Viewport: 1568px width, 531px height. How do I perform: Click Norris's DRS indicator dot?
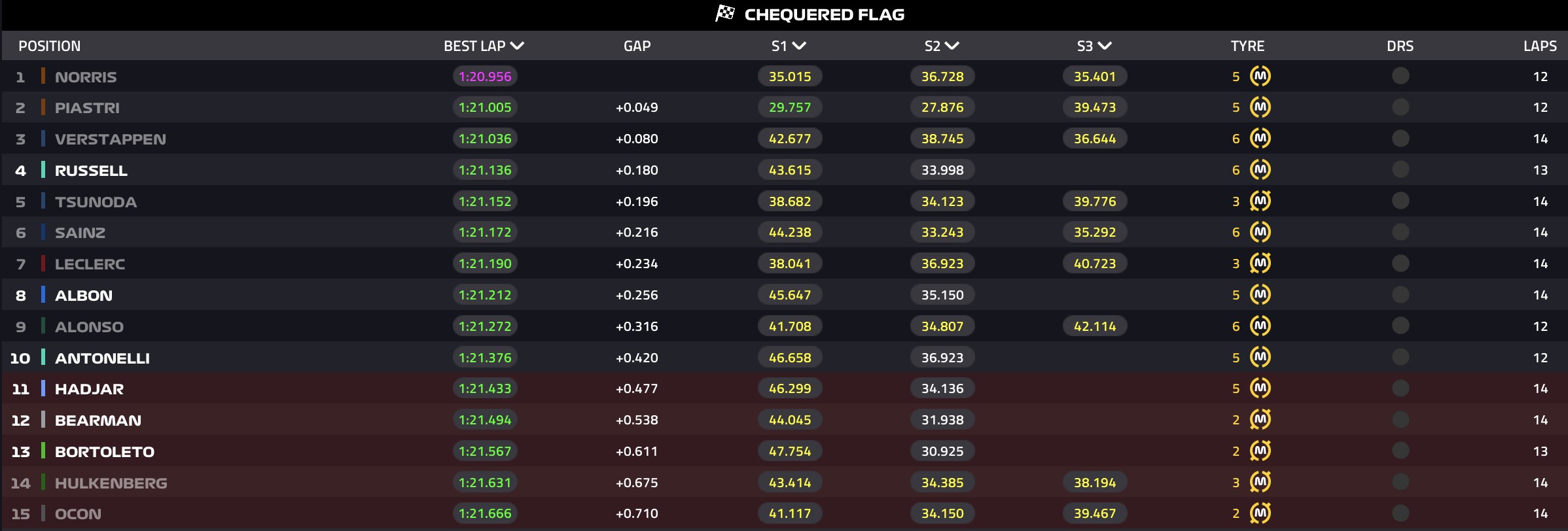tap(1400, 77)
